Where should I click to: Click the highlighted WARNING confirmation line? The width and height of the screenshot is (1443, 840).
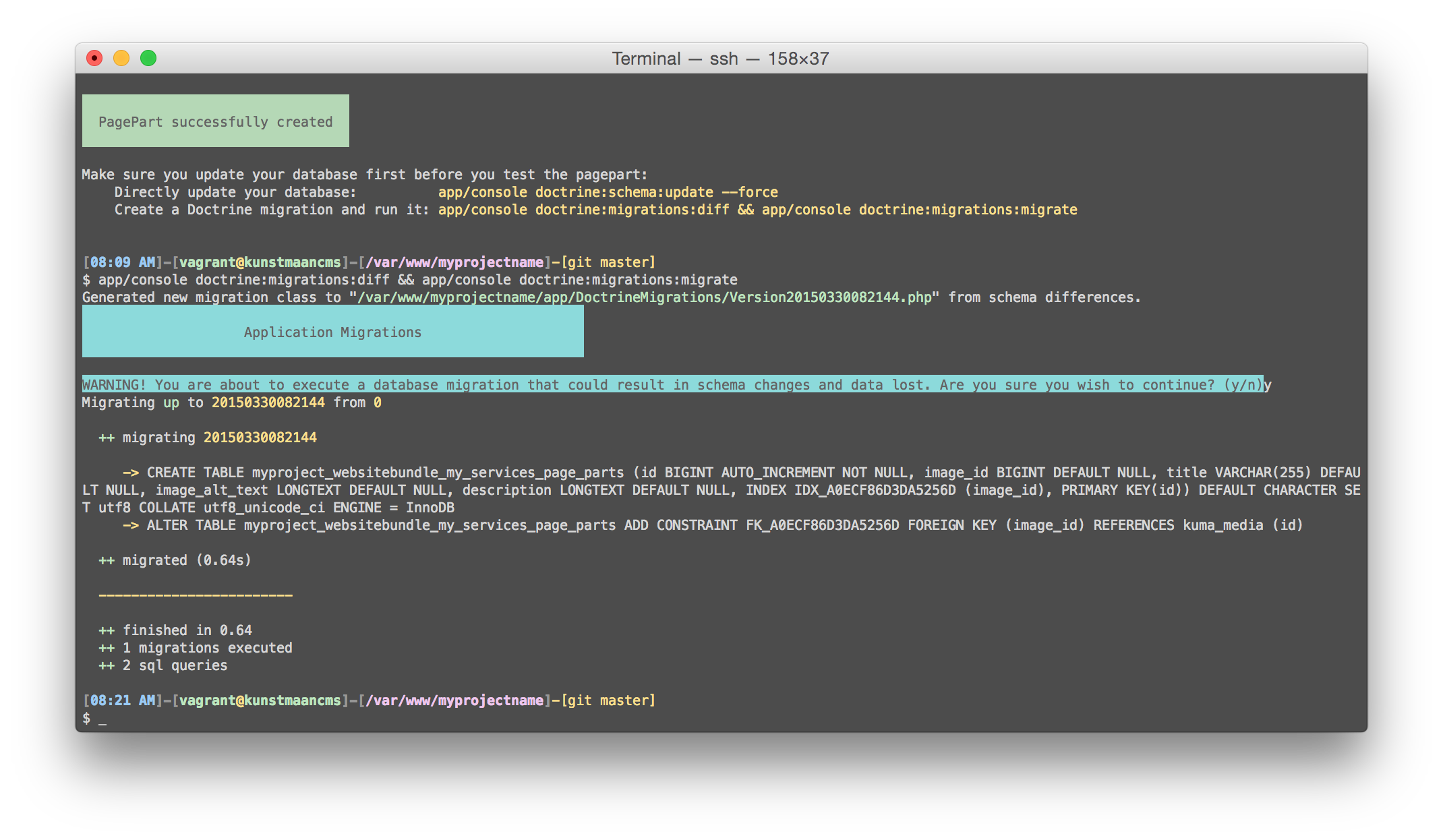pyautogui.click(x=672, y=385)
